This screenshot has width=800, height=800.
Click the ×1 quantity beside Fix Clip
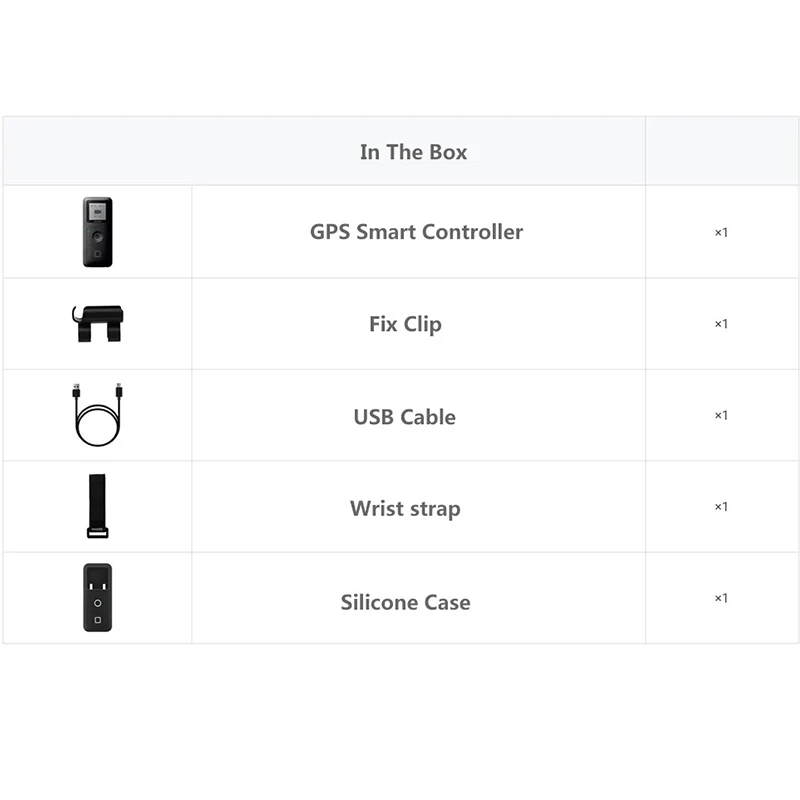tap(721, 324)
